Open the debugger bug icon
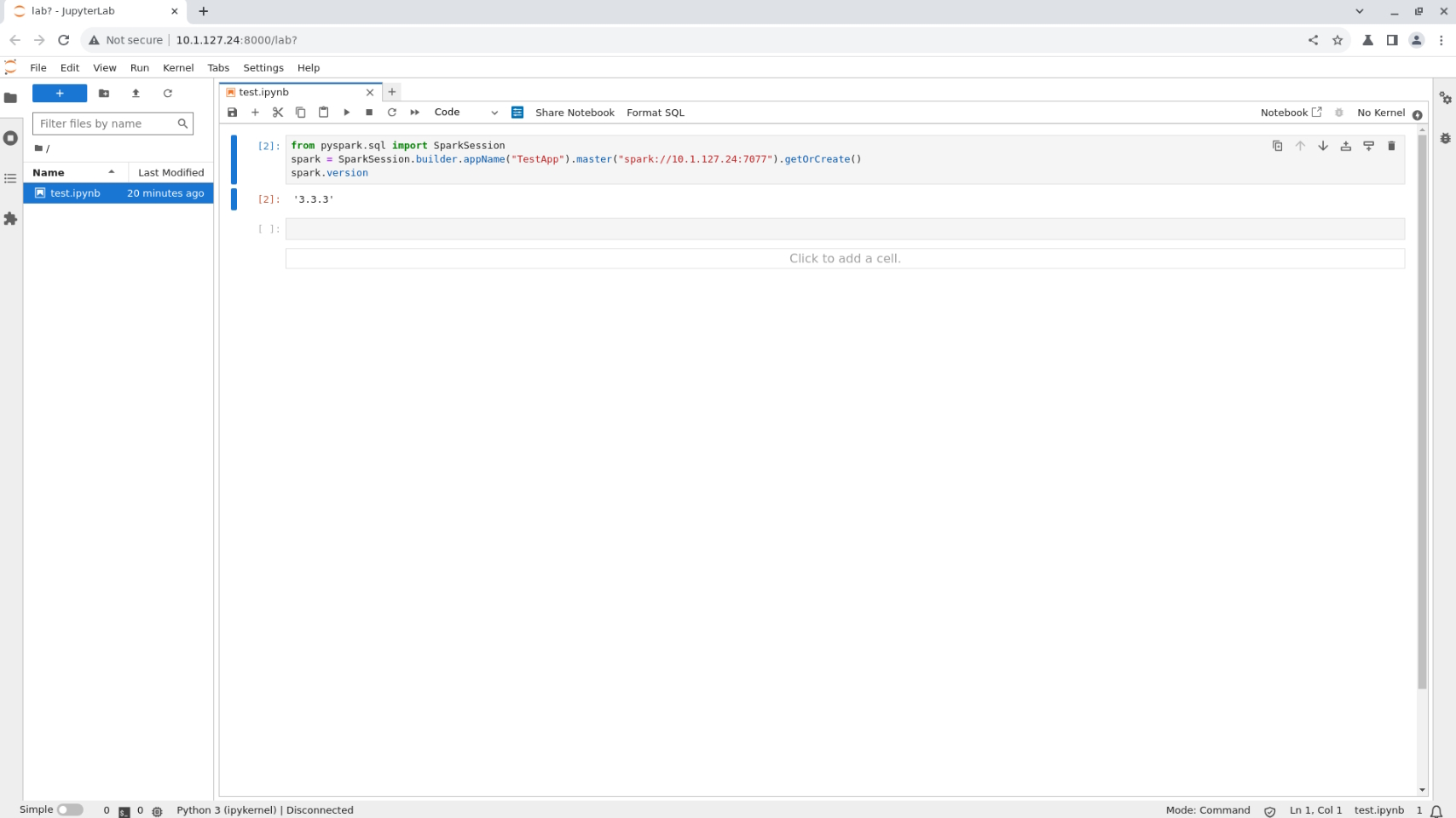This screenshot has height=818, width=1456. coord(1444,138)
